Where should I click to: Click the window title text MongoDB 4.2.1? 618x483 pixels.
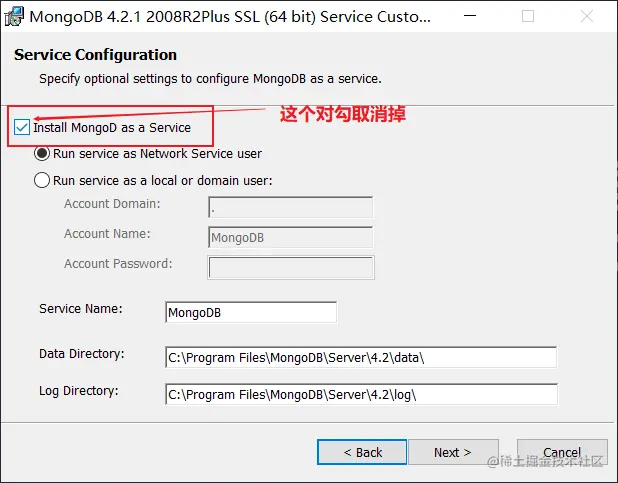[230, 17]
